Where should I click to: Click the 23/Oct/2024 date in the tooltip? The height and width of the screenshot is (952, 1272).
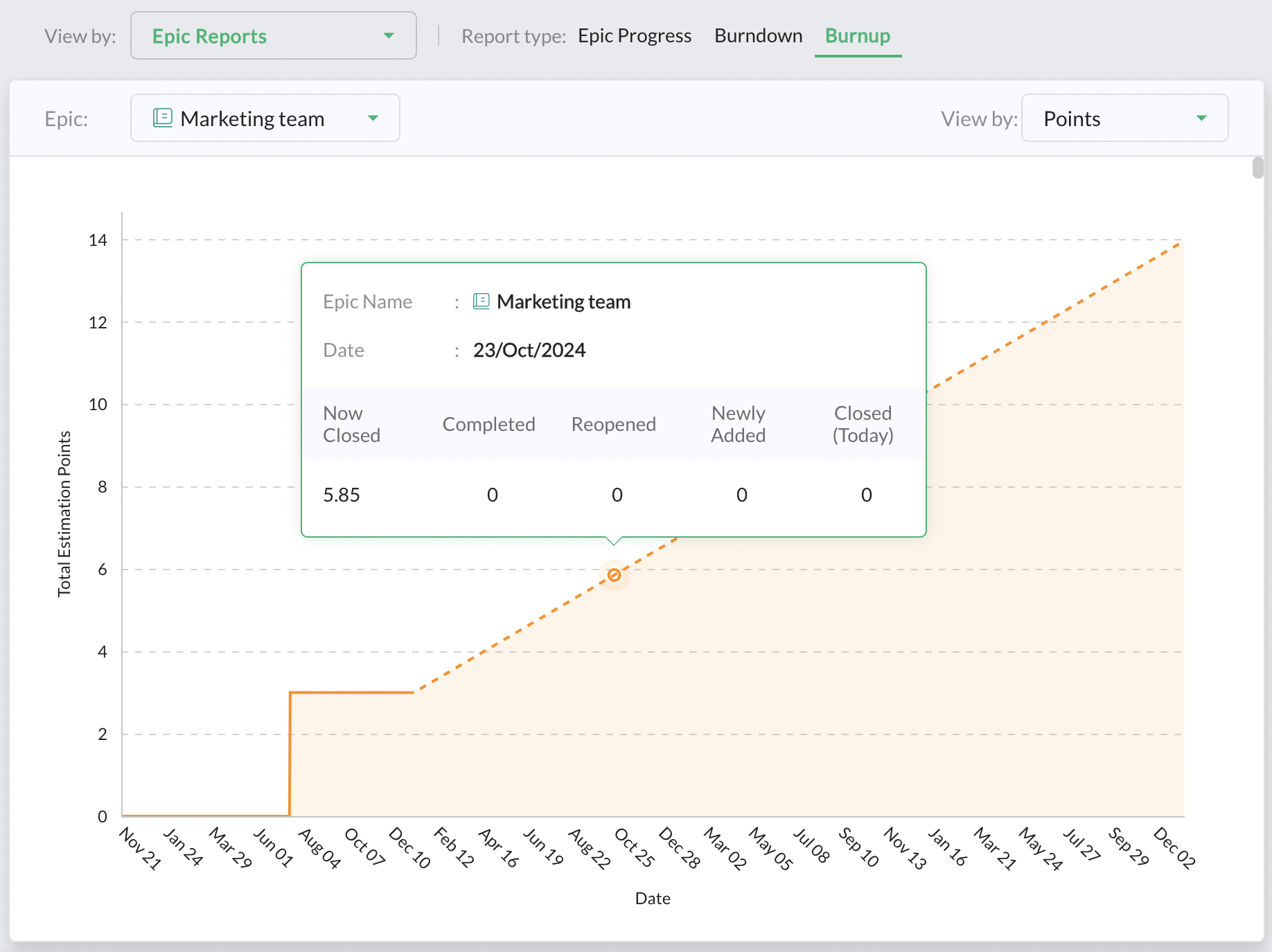(529, 351)
